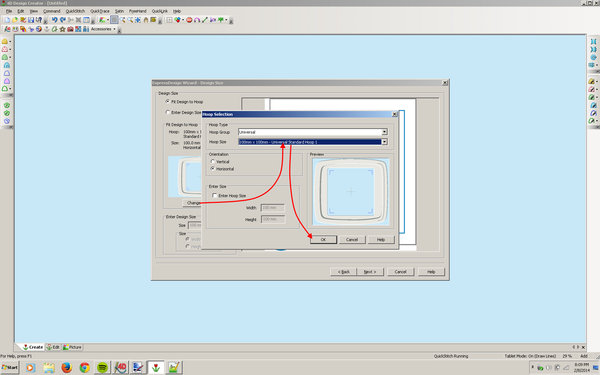Select Vertical orientation radio button
This screenshot has height=375, width=600.
pyautogui.click(x=213, y=161)
